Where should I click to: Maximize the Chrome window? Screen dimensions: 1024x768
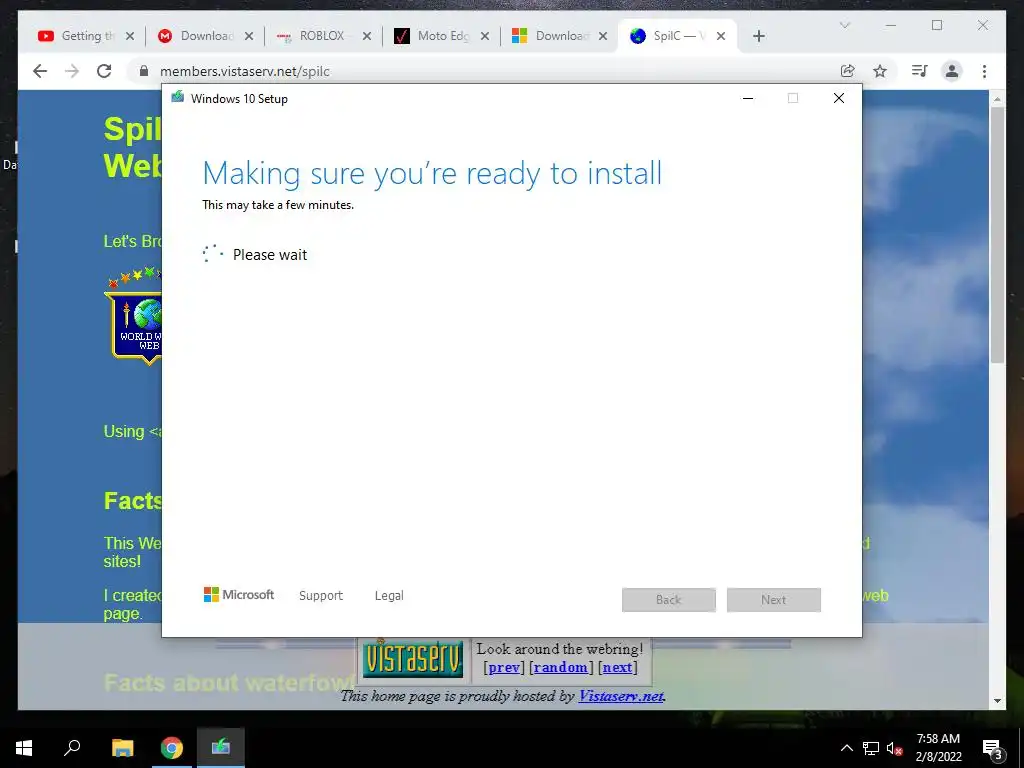coord(937,25)
